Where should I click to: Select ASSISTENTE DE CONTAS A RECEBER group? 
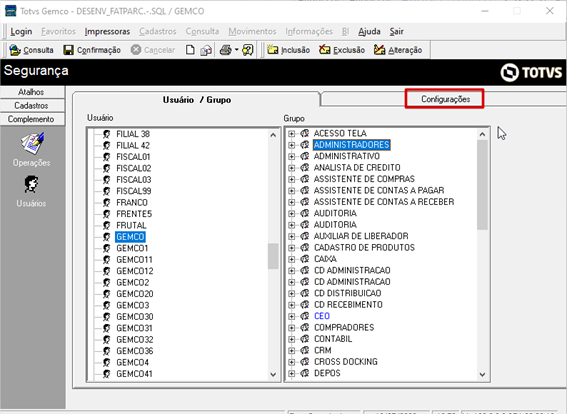384,202
